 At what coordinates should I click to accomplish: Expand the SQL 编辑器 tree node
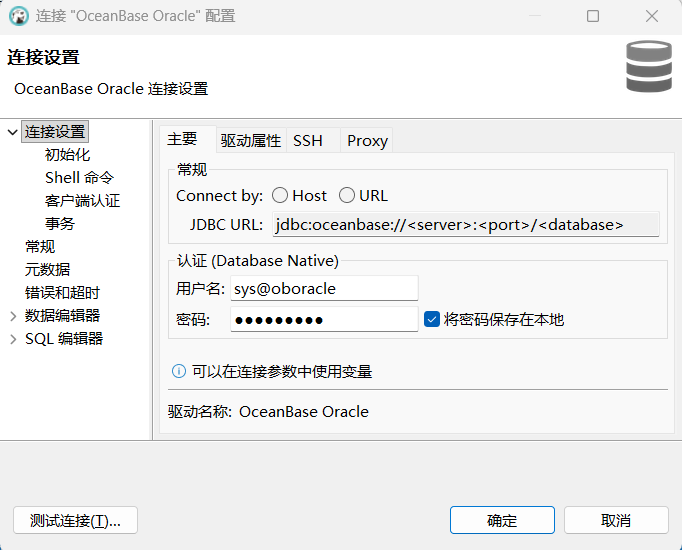tap(13, 339)
